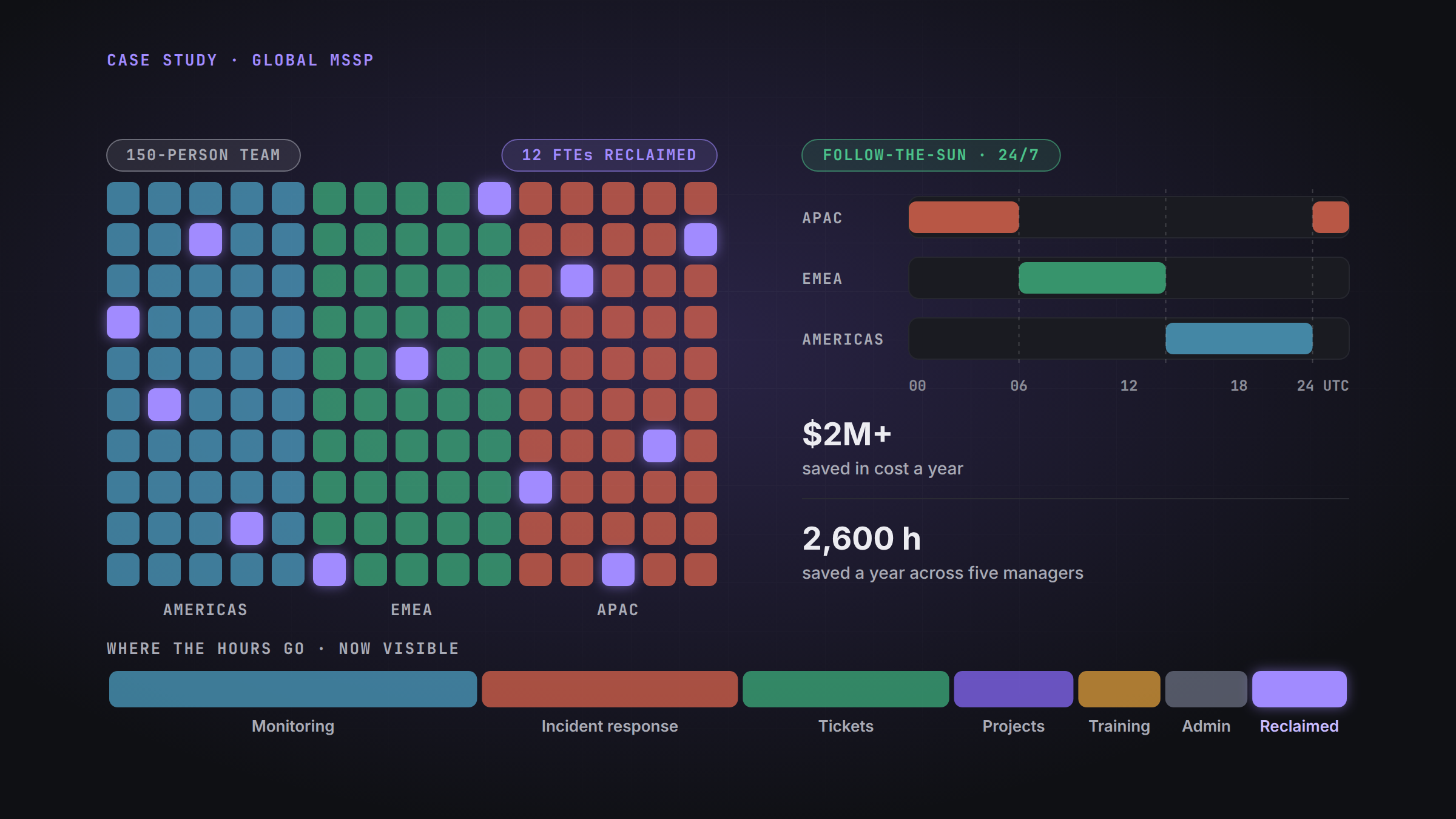Click the '00' hour tick label
This screenshot has height=819, width=1456.
click(x=917, y=386)
